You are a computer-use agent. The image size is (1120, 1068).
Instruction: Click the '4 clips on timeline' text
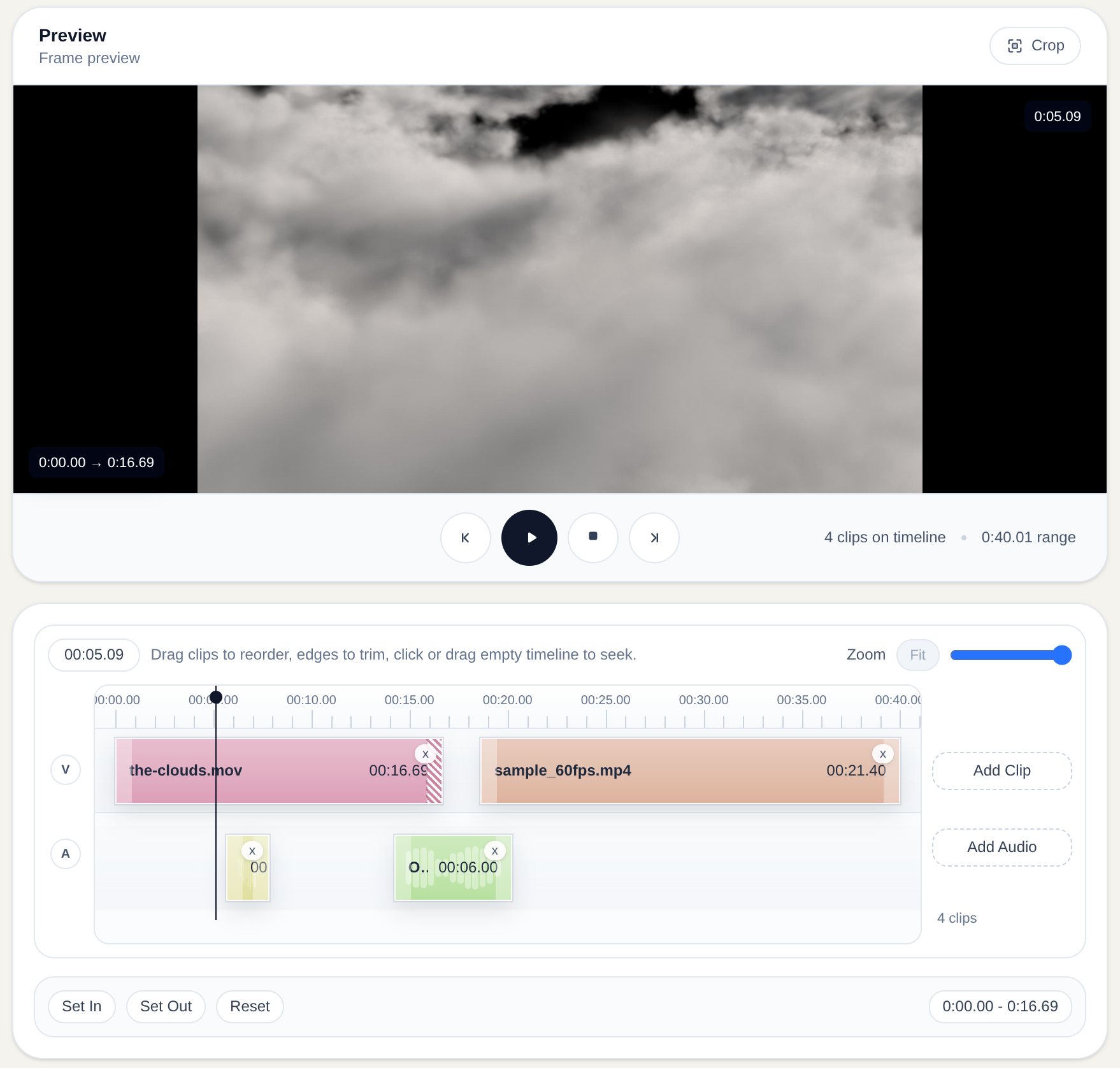point(885,538)
